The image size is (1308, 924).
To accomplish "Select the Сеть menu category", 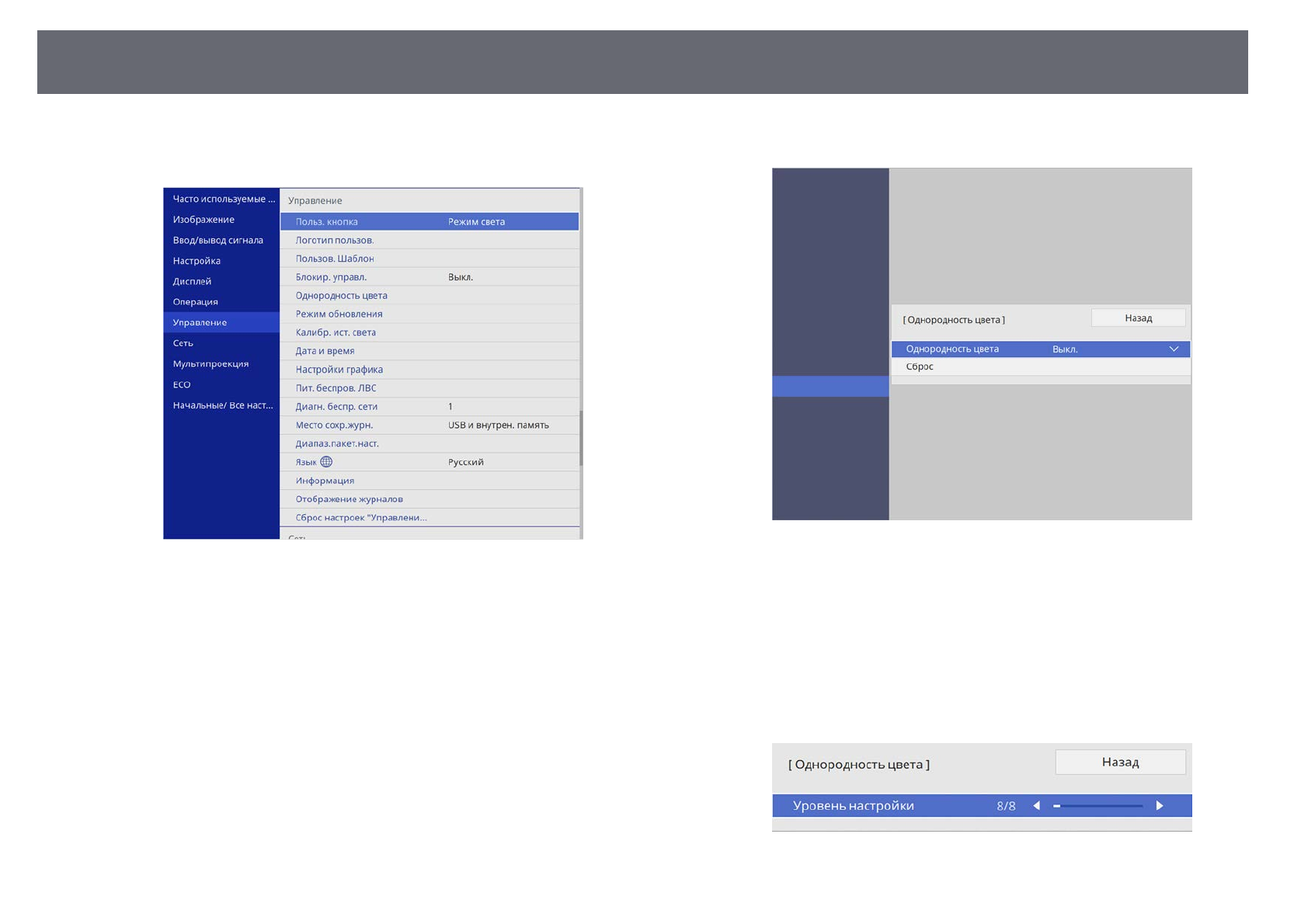I will click(183, 343).
